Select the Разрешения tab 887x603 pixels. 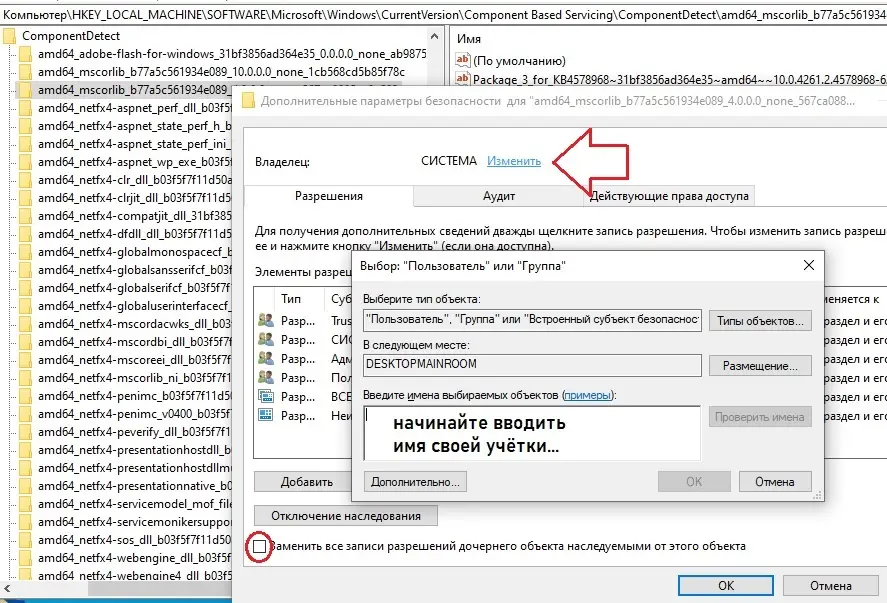pos(328,196)
